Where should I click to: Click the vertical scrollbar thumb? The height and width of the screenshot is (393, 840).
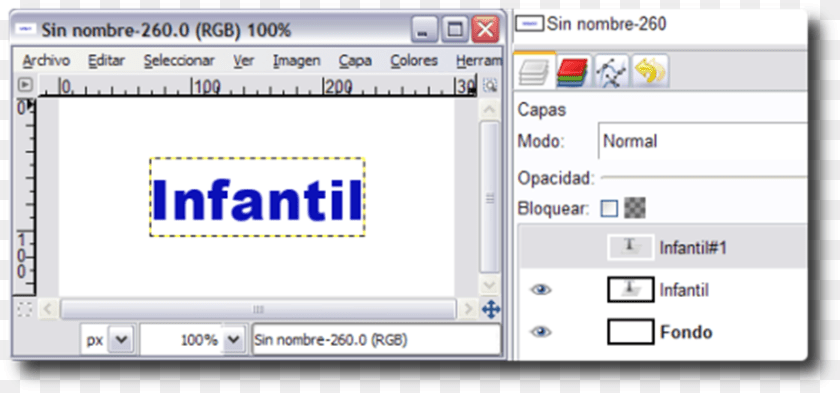(x=490, y=197)
